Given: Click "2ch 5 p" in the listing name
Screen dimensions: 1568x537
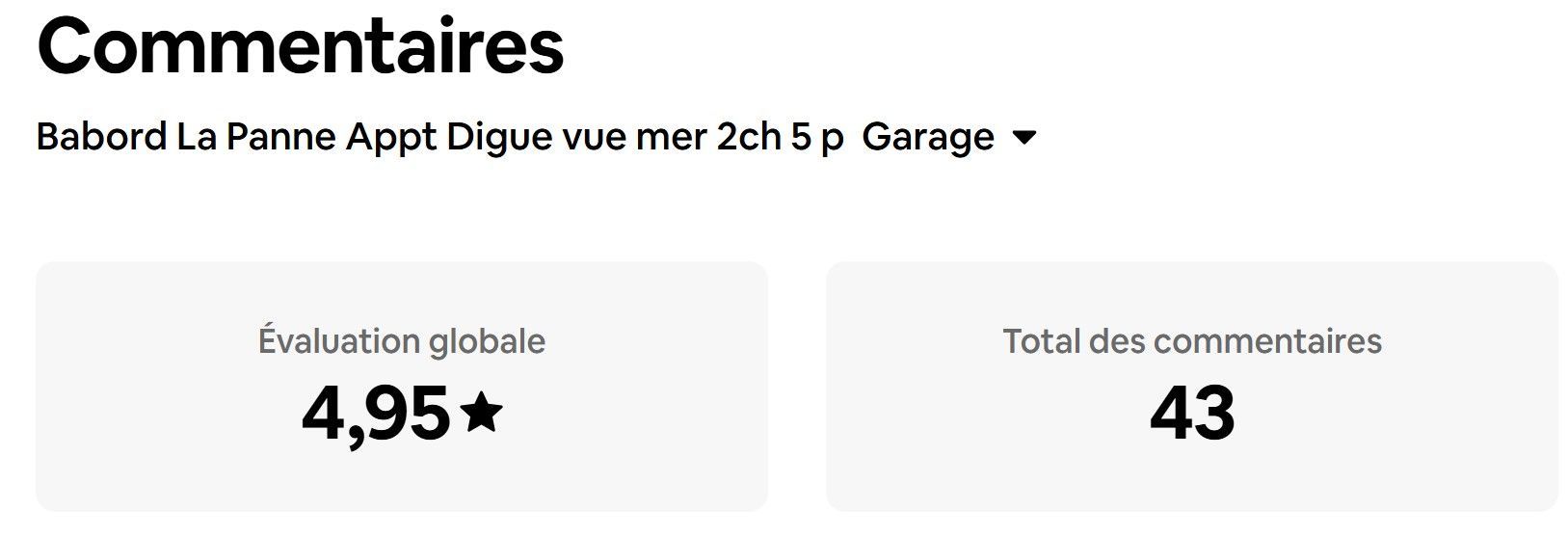Looking at the screenshot, I should 780,137.
